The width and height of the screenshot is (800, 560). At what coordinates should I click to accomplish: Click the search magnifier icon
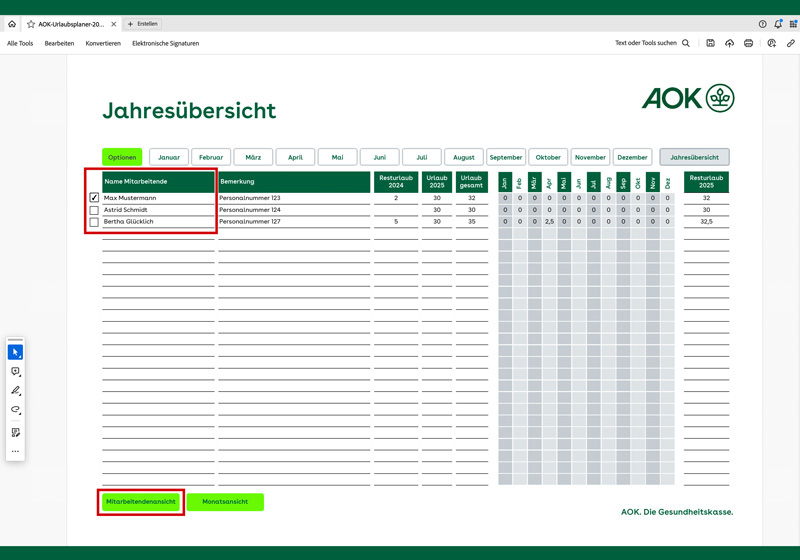tap(686, 43)
